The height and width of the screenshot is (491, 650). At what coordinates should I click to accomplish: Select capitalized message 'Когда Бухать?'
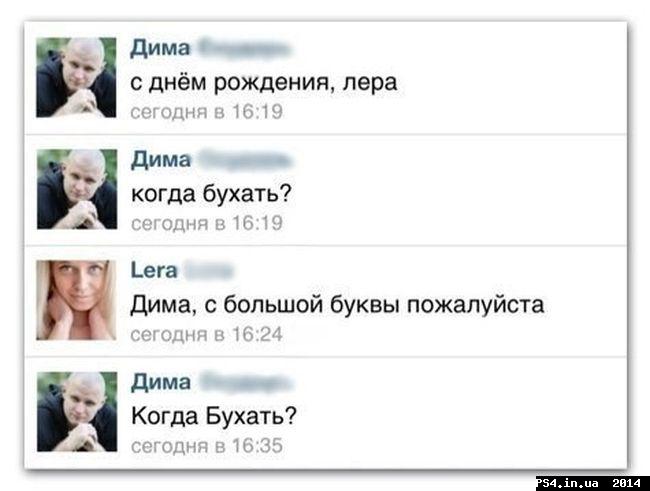(x=214, y=416)
